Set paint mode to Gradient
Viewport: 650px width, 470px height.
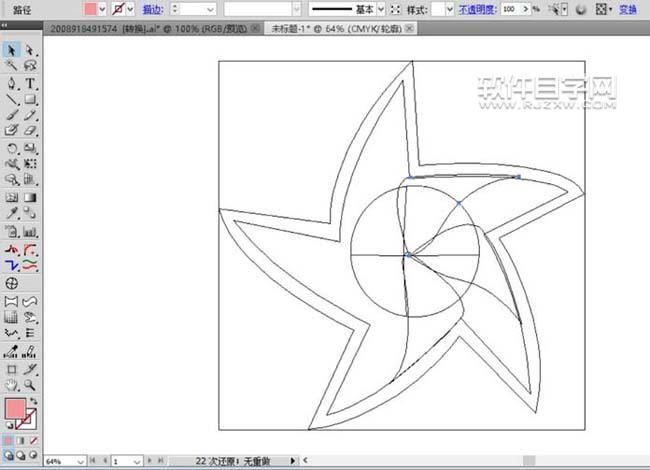pos(20,440)
